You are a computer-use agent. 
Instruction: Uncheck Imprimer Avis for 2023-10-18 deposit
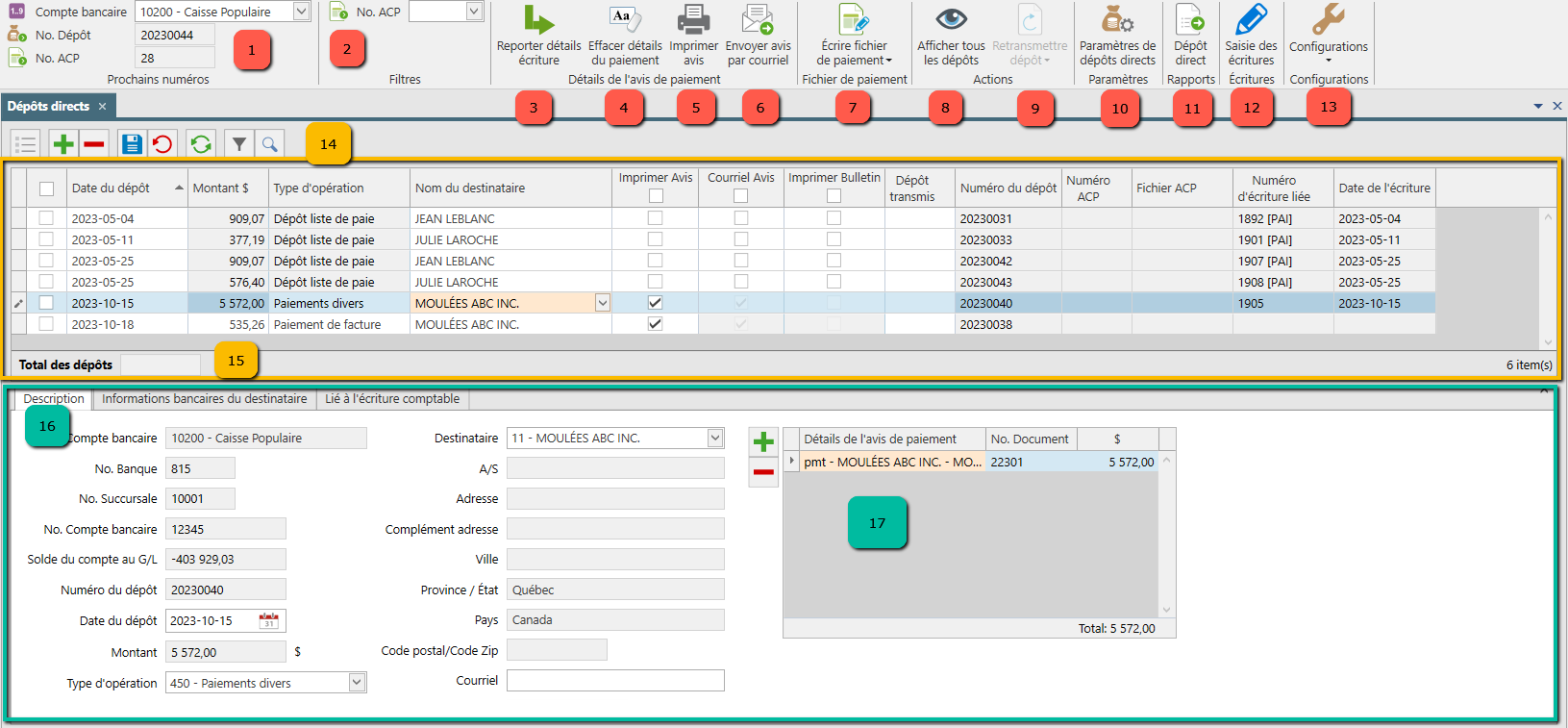[x=655, y=324]
